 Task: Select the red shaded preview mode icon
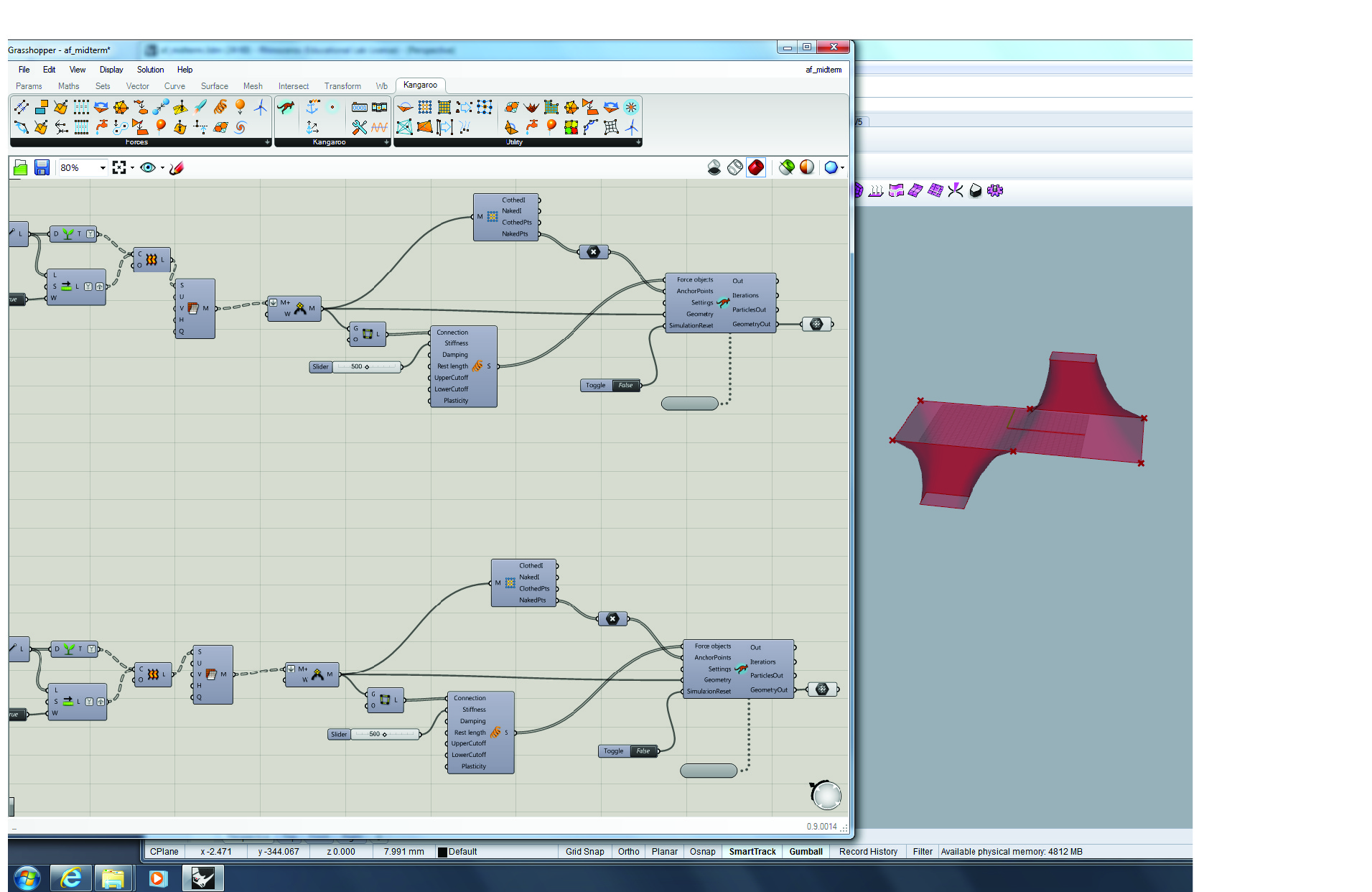tap(756, 168)
